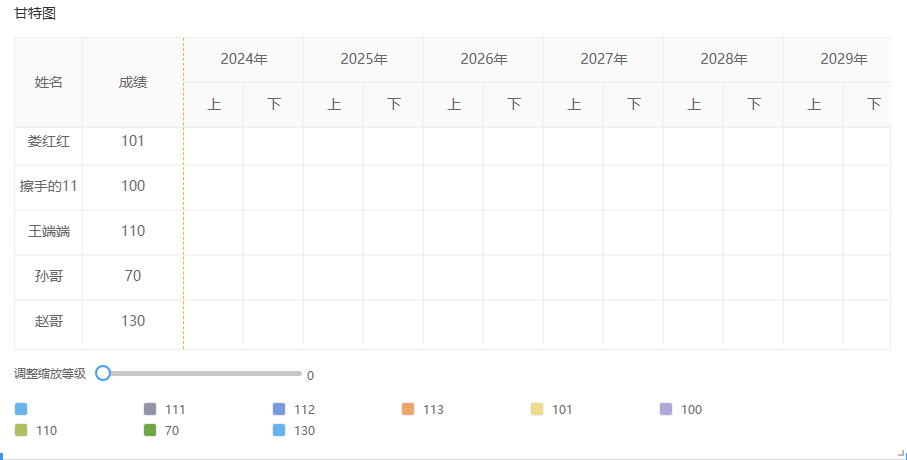Select the 2024年 timeline header

pos(244,59)
